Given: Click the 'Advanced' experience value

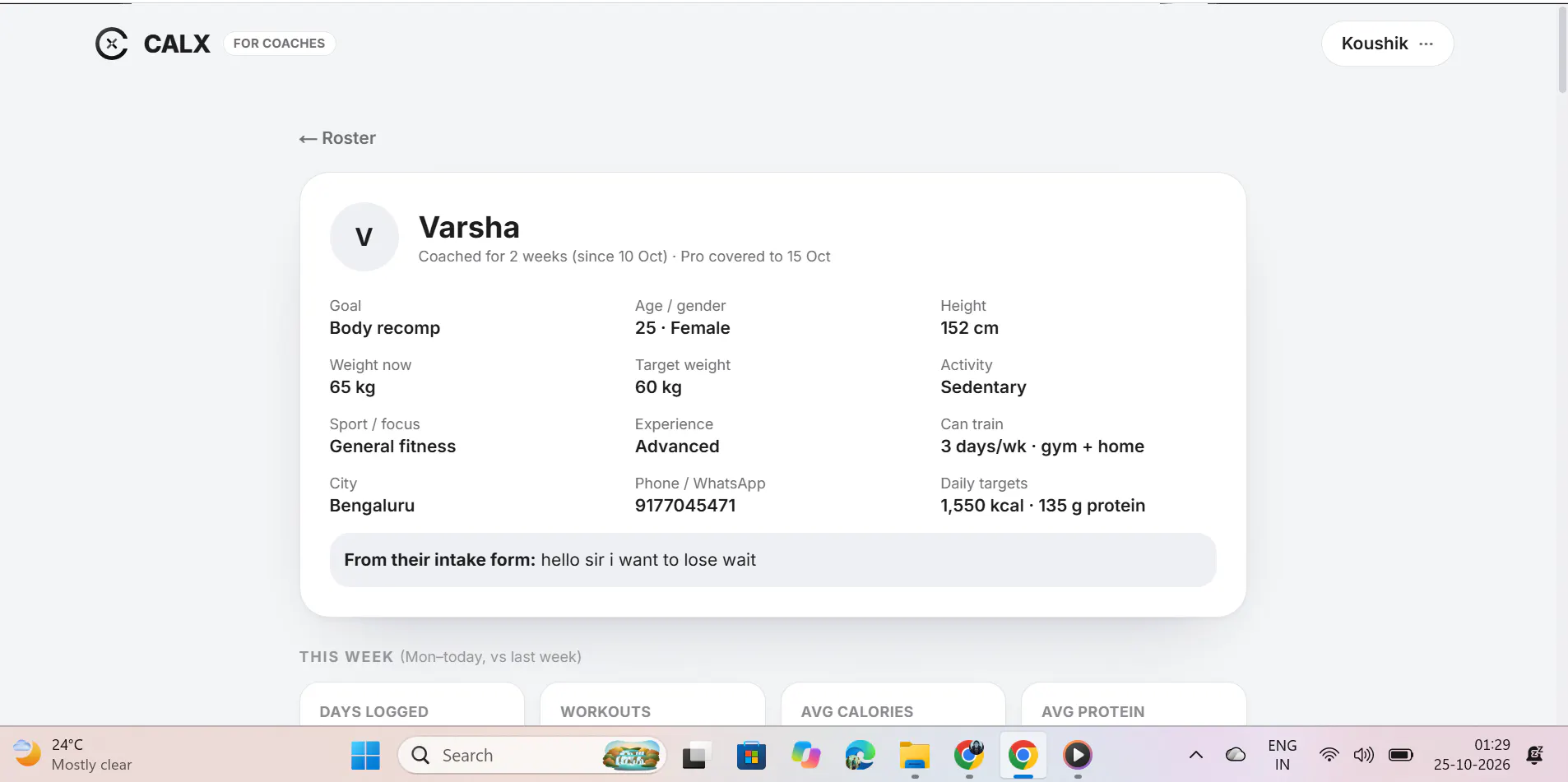Looking at the screenshot, I should pyautogui.click(x=677, y=447).
